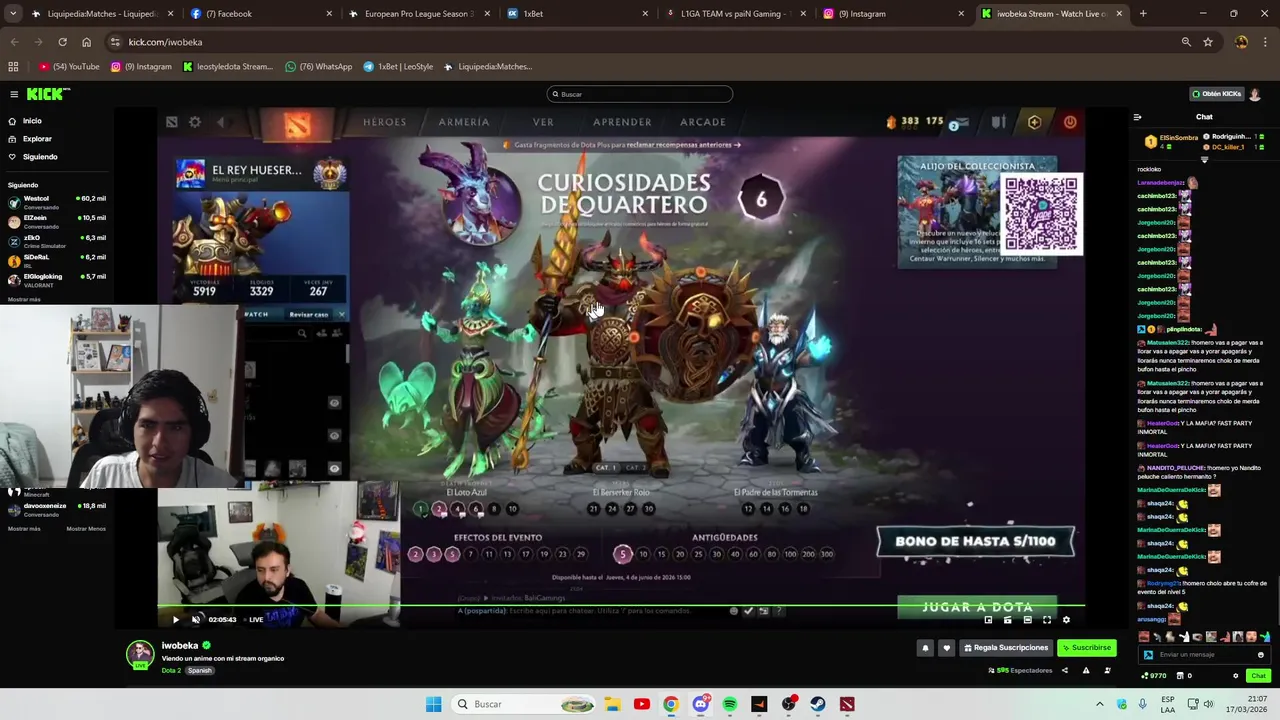The image size is (1280, 720).
Task: Open Spotify from the taskbar
Action: (x=730, y=704)
